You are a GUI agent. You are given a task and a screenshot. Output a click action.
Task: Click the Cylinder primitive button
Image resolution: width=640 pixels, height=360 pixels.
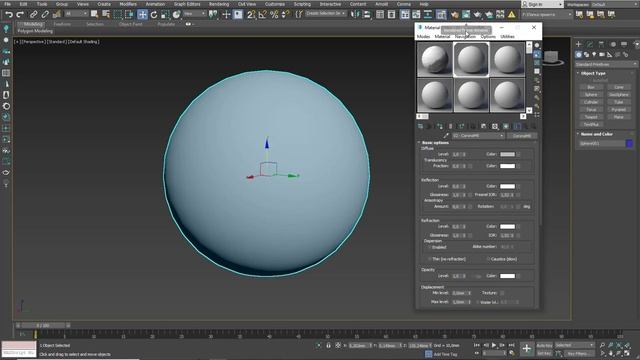[x=591, y=102]
